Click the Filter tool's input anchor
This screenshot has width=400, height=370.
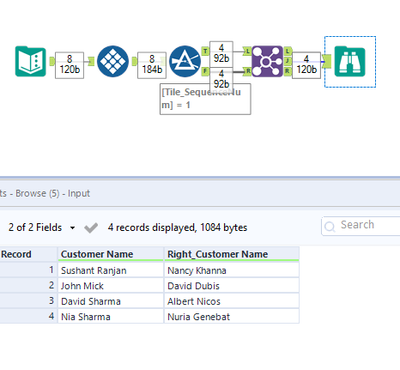coord(163,61)
